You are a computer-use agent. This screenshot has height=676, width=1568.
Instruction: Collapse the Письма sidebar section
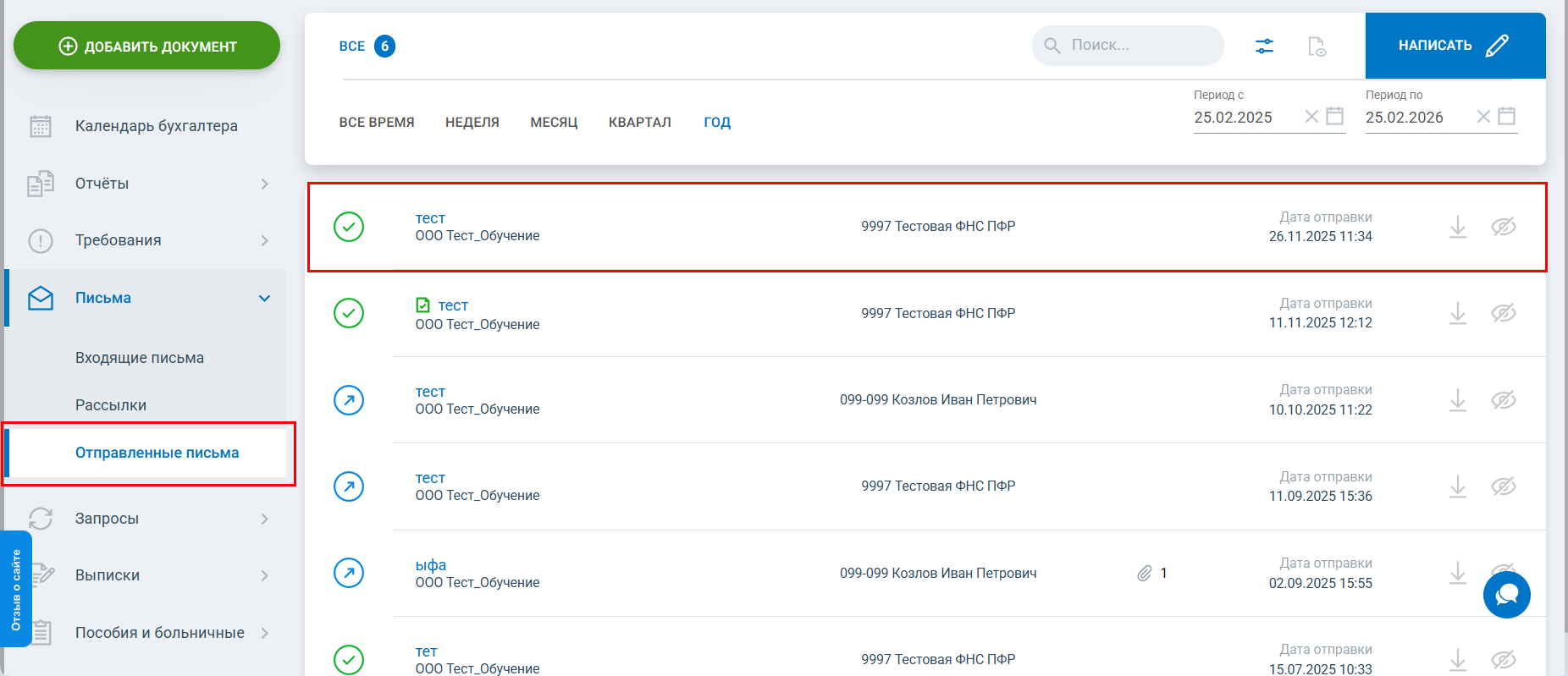(264, 298)
